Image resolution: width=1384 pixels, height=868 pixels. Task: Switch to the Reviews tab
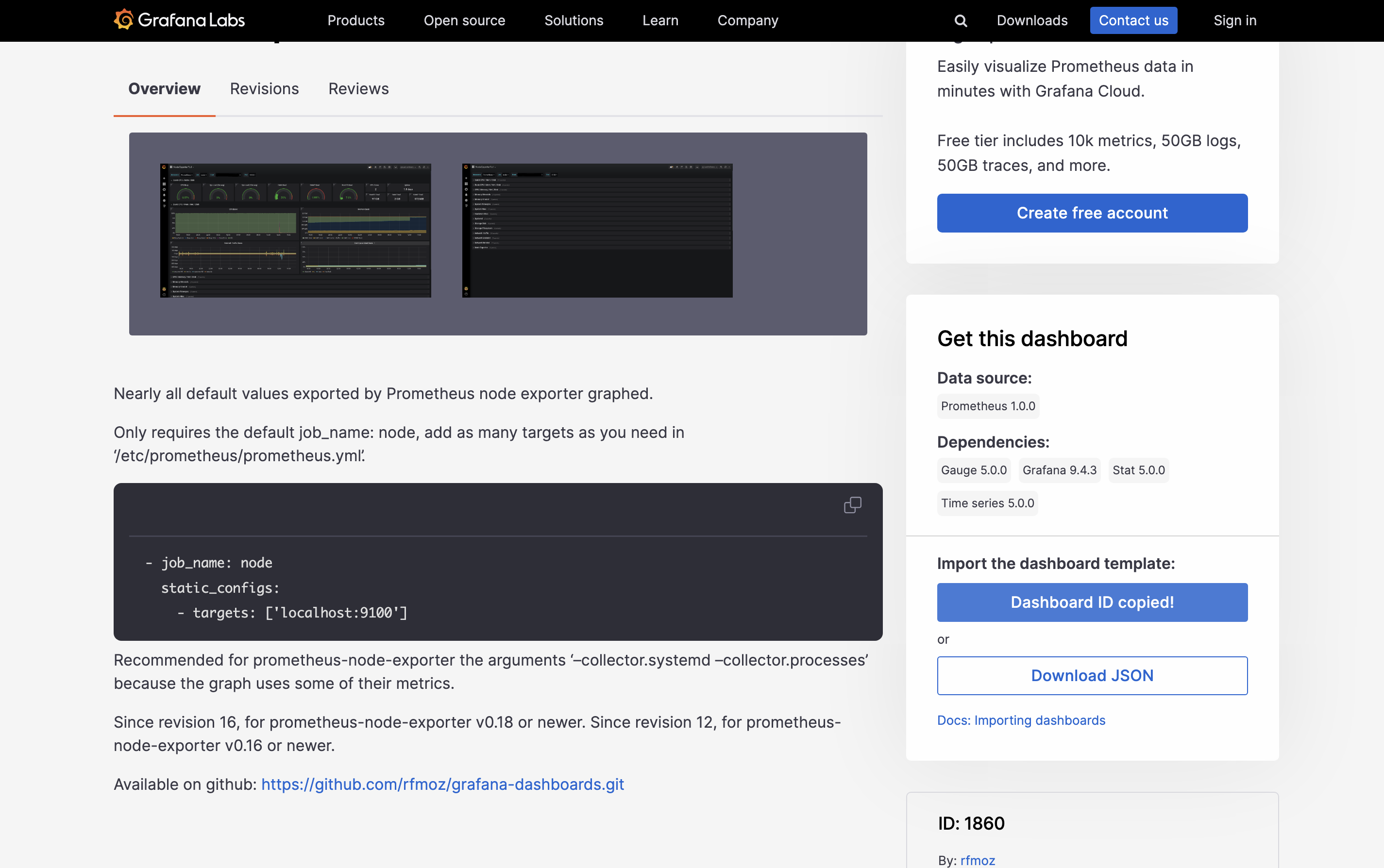[358, 89]
